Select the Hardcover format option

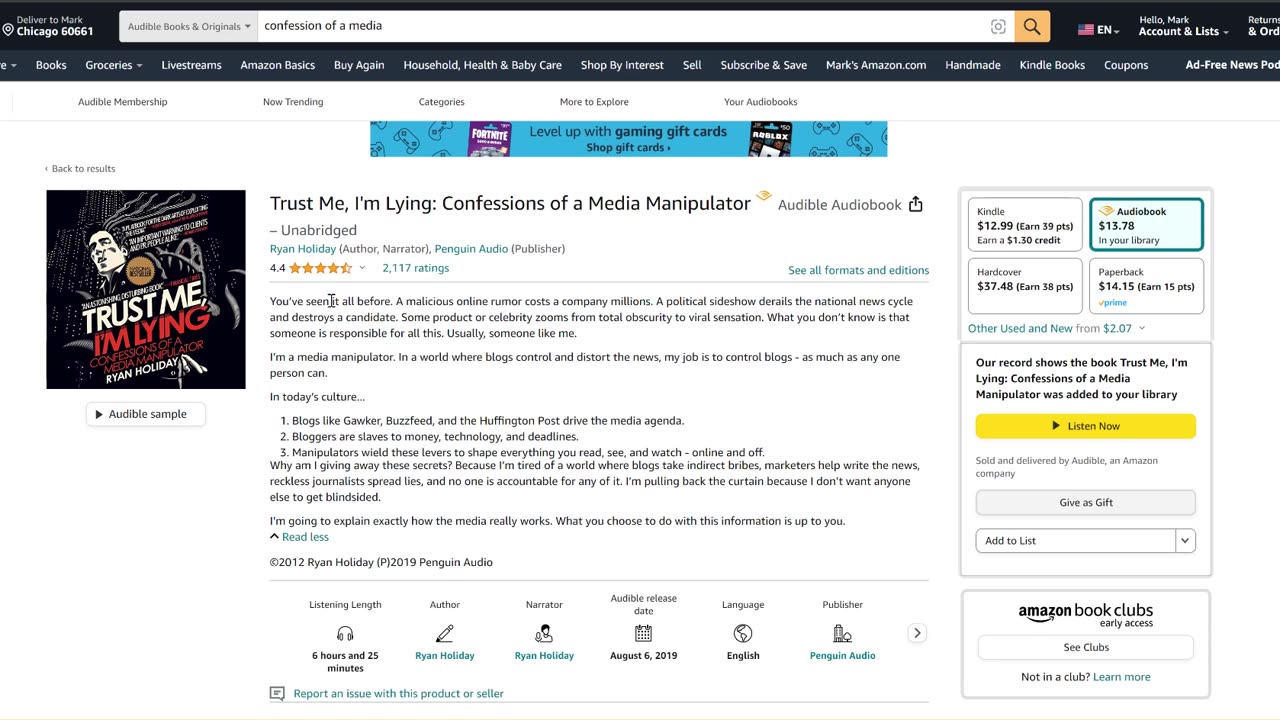pyautogui.click(x=1025, y=286)
